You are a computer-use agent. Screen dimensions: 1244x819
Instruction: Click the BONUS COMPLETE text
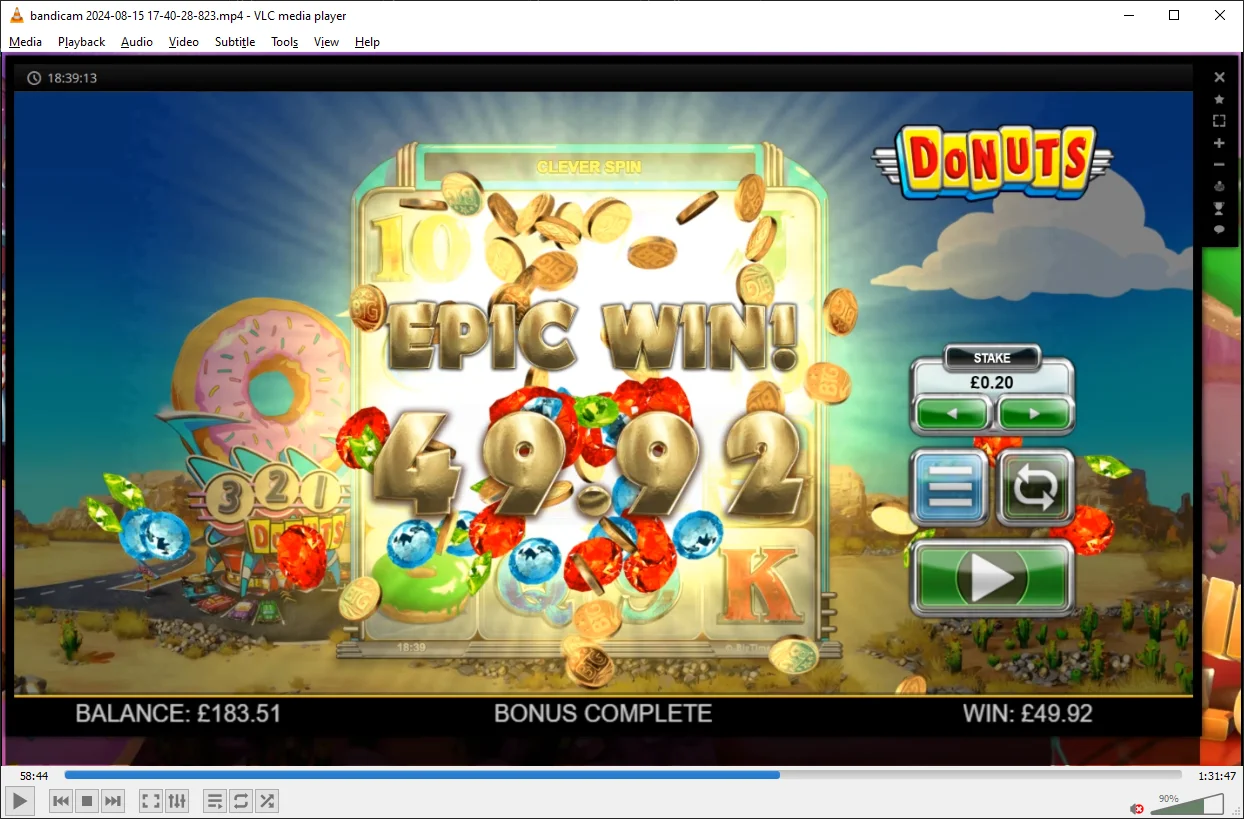[603, 714]
